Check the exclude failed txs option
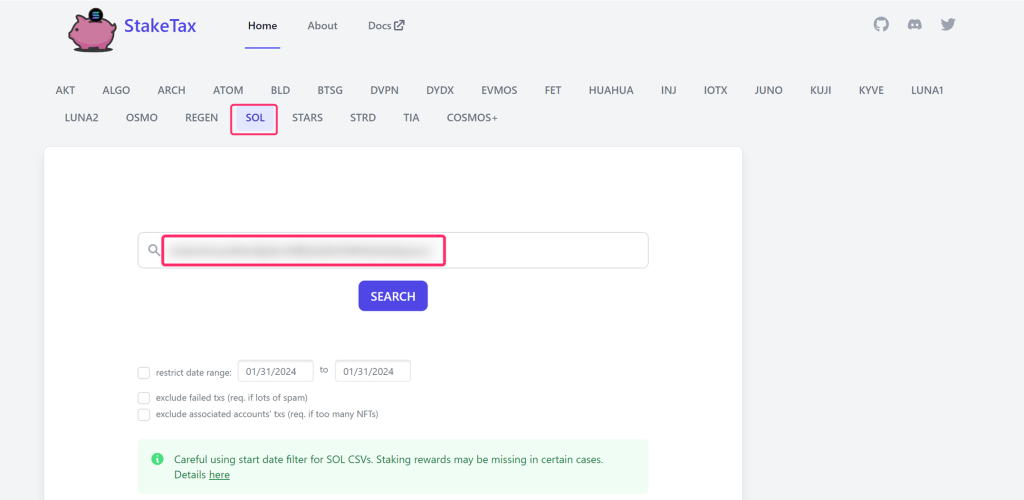 click(144, 398)
